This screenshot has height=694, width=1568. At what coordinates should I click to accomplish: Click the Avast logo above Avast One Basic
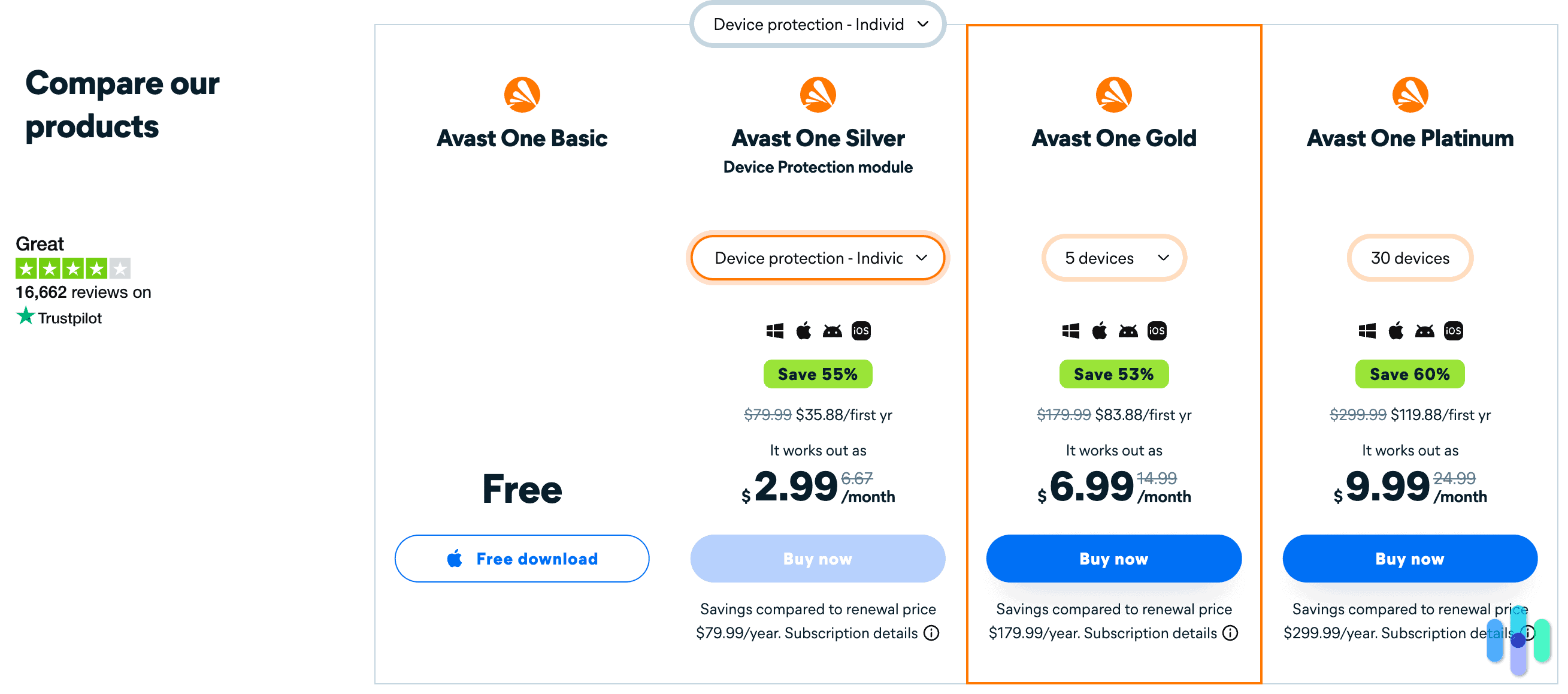pyautogui.click(x=522, y=94)
